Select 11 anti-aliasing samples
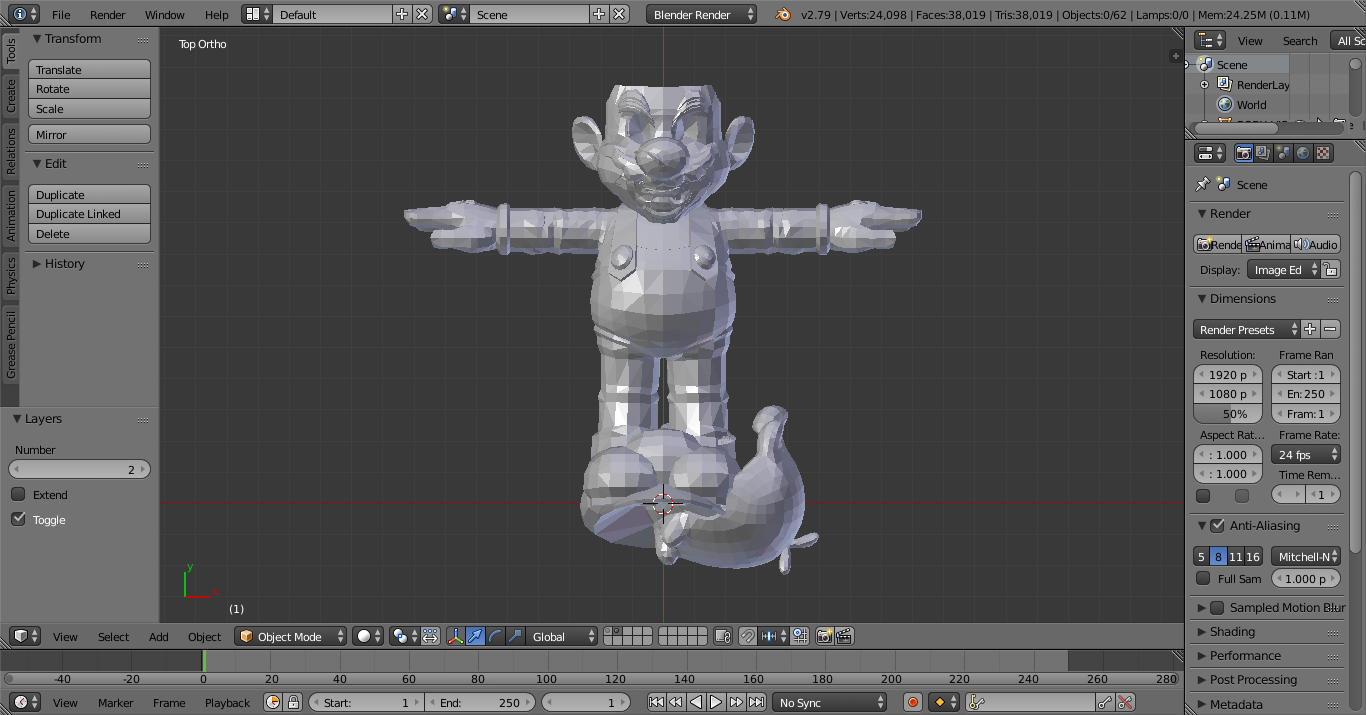 click(1235, 557)
